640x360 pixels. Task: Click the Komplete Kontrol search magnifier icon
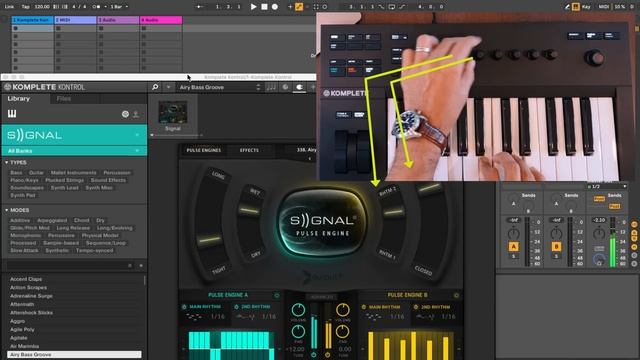pyautogui.click(x=155, y=87)
